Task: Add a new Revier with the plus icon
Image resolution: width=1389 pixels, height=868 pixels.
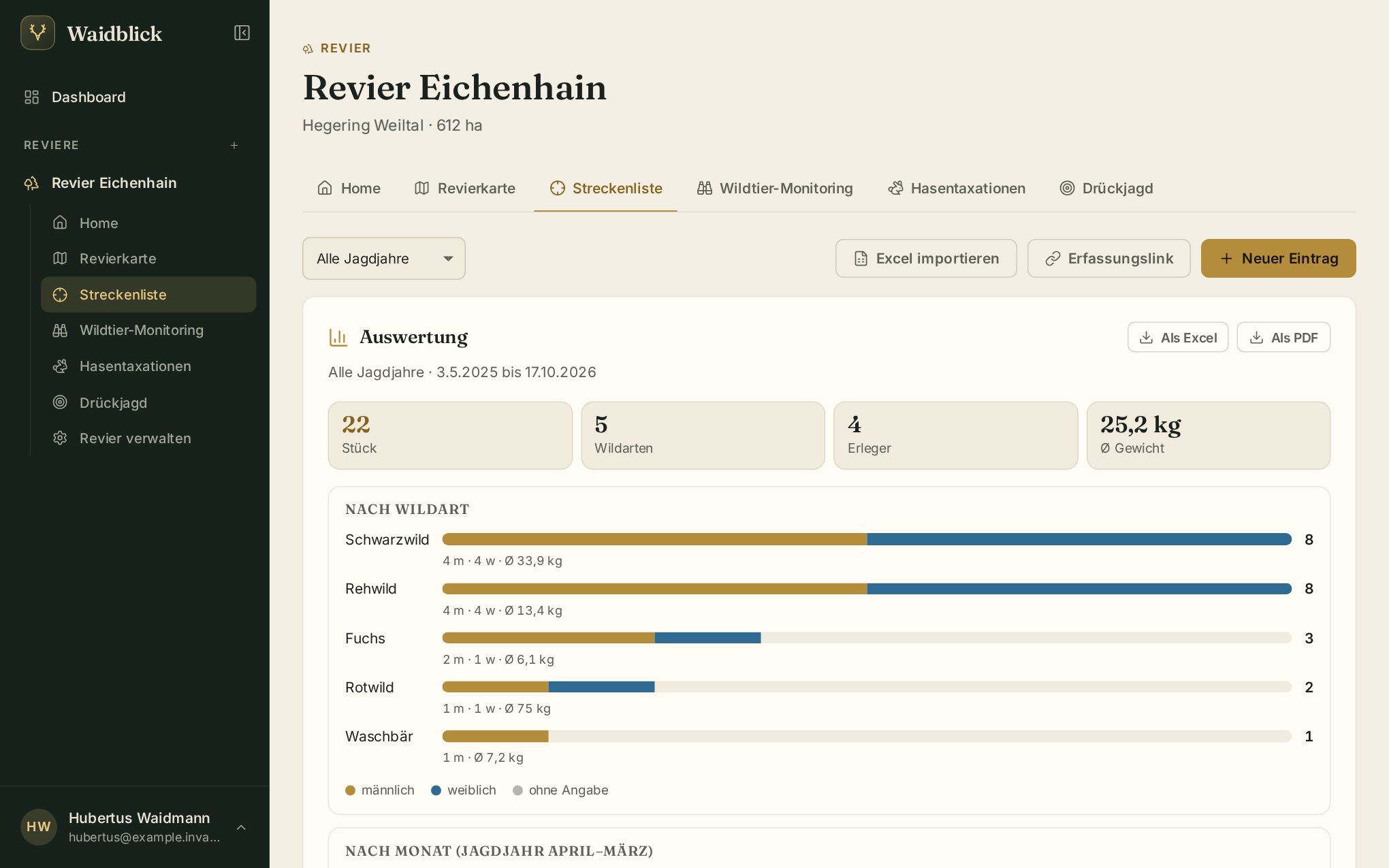Action: tap(234, 146)
